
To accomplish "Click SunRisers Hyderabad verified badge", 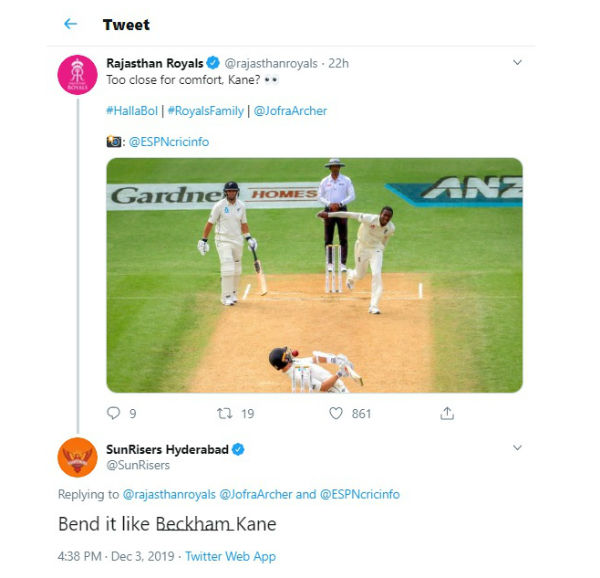I will click(238, 449).
